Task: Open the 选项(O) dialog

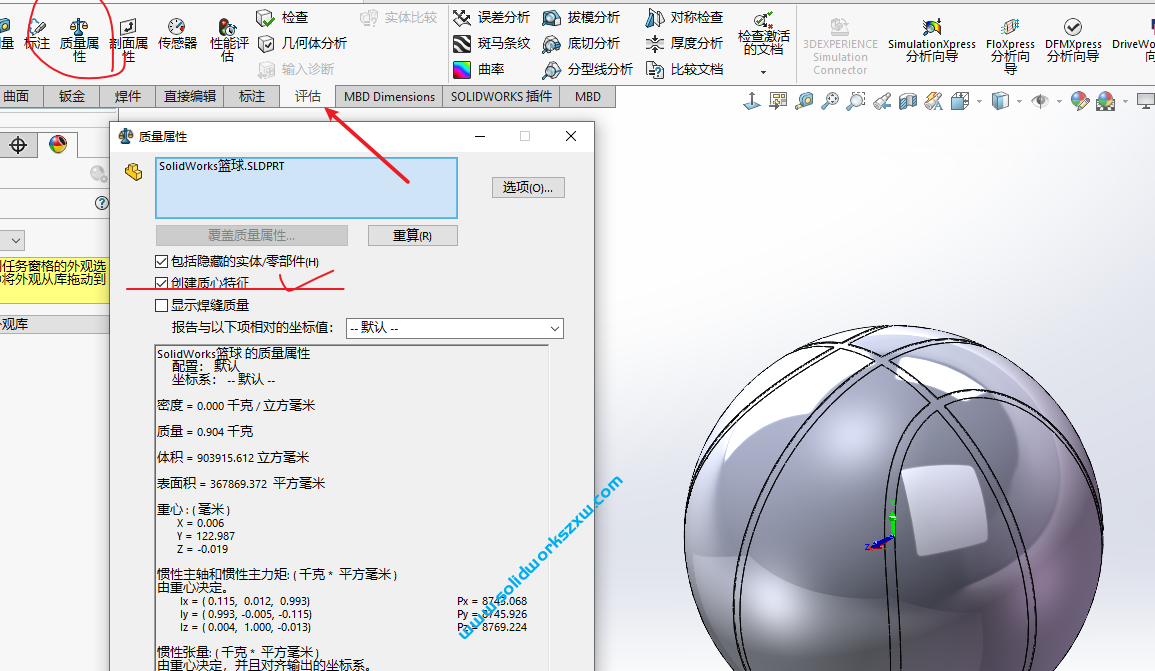Action: click(528, 187)
